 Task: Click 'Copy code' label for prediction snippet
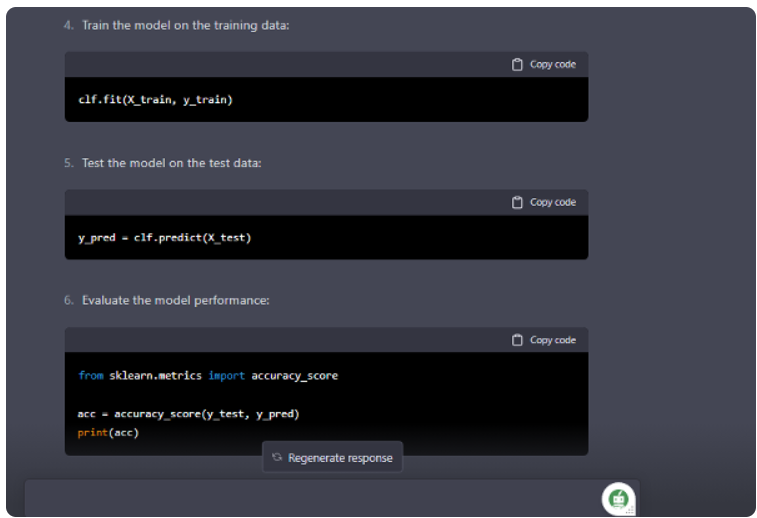553,202
